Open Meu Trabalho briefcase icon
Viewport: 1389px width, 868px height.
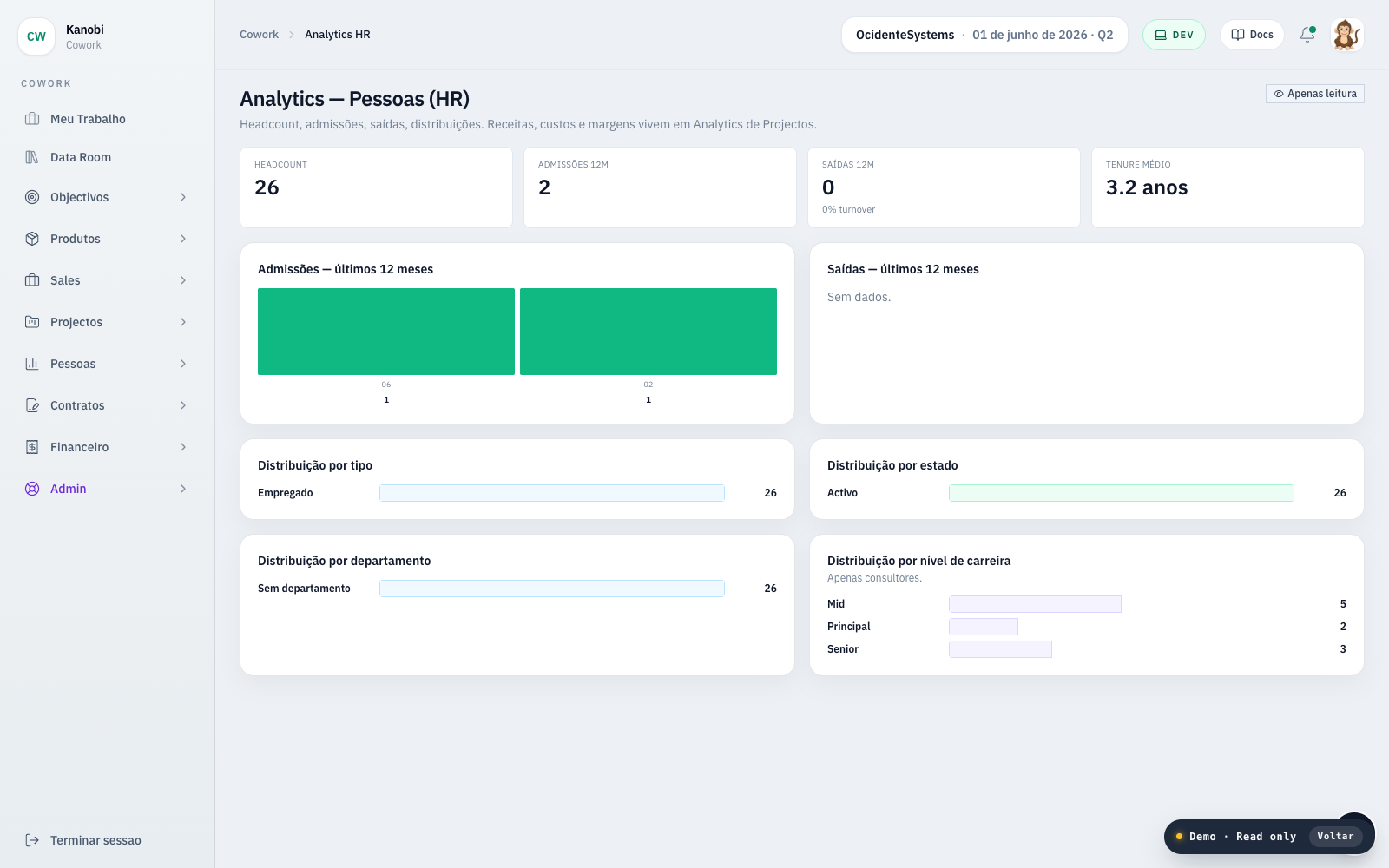(32, 119)
